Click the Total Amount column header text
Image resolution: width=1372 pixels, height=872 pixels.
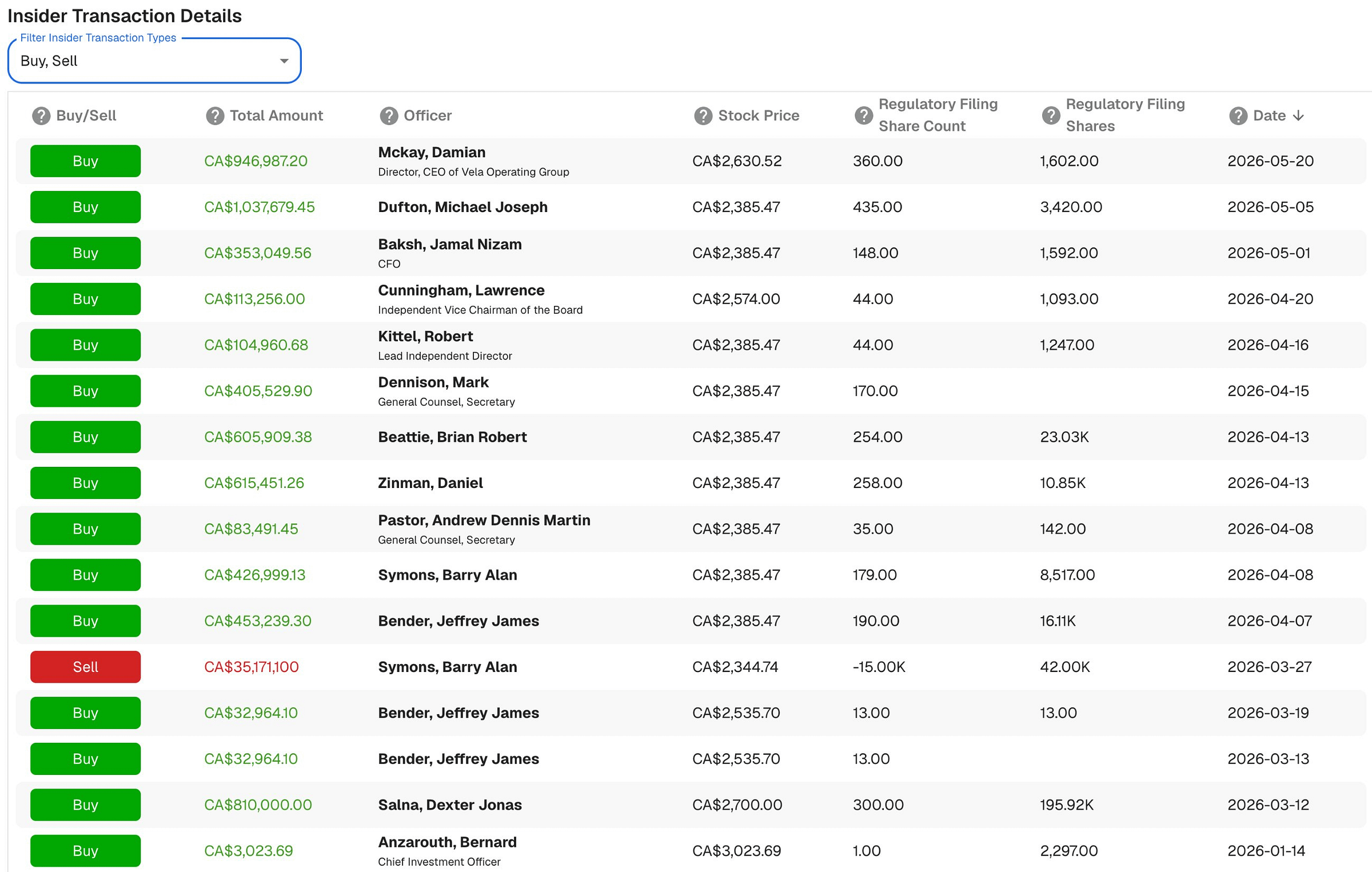(276, 116)
